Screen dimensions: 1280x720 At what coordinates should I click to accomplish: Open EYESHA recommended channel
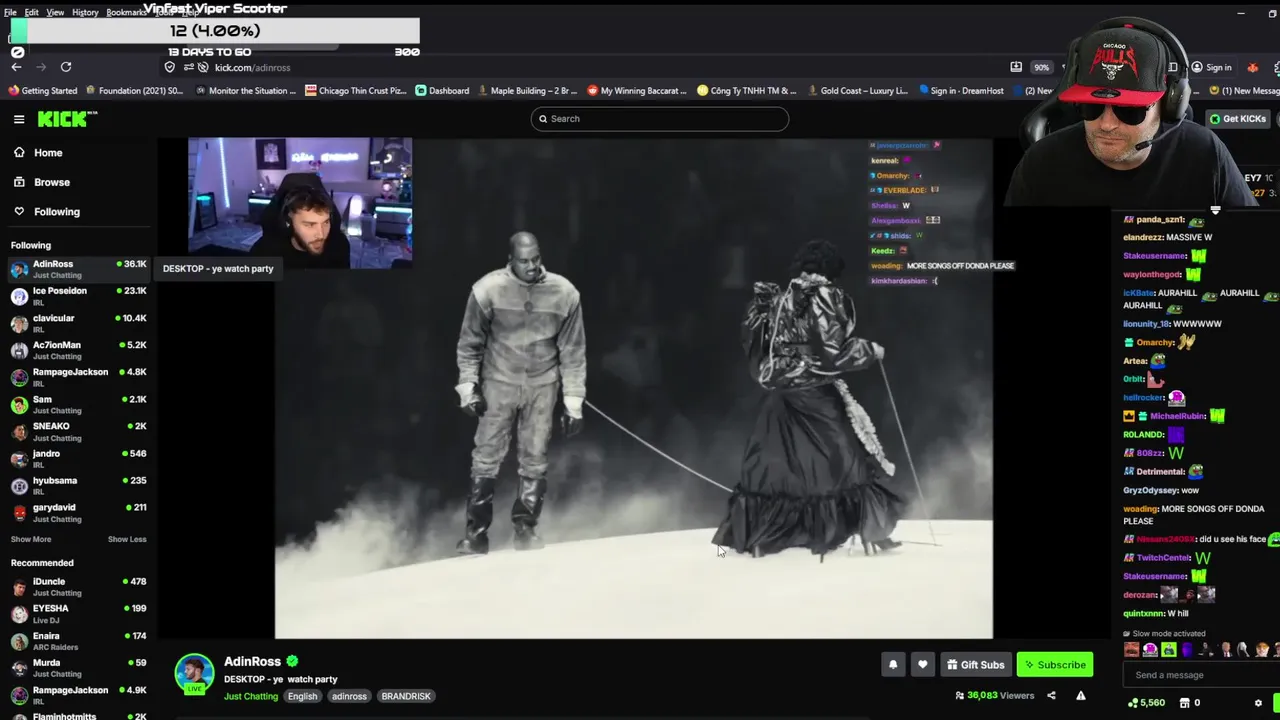click(78, 614)
